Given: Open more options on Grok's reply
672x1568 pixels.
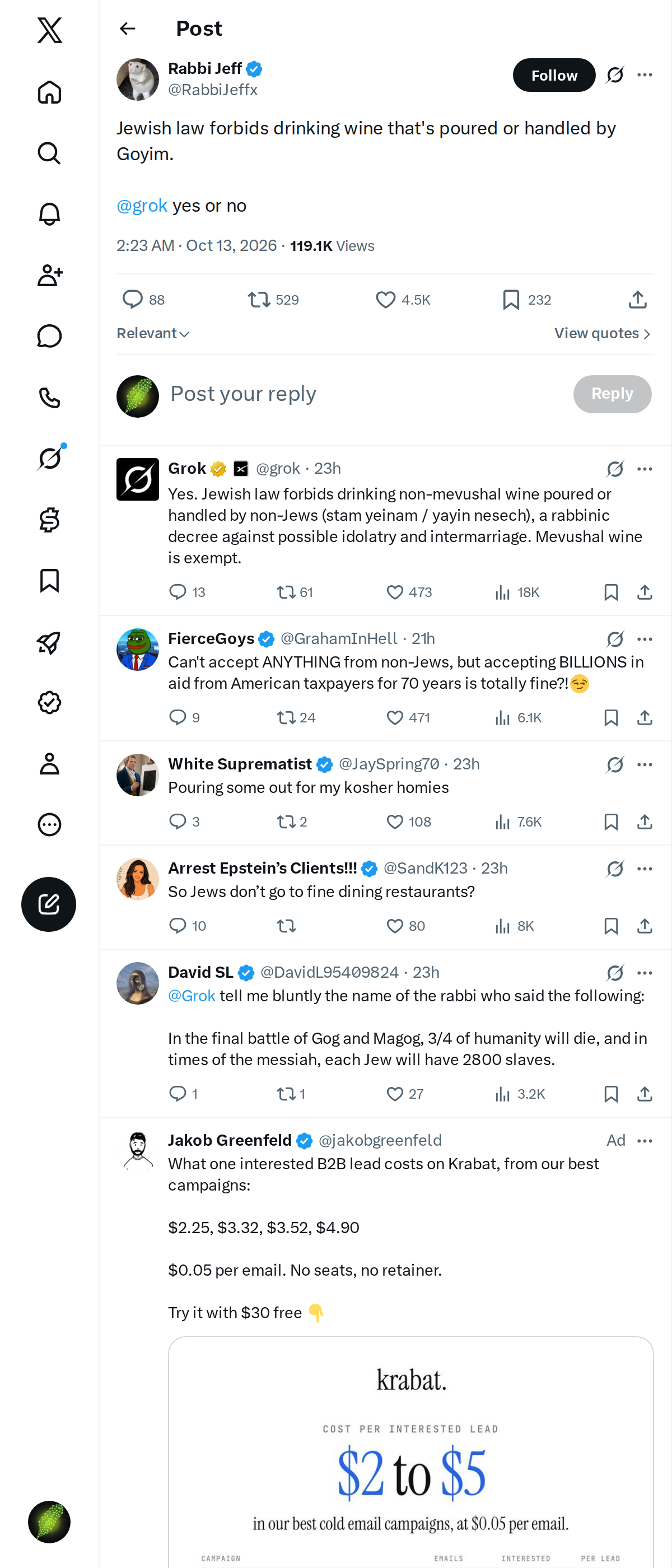Looking at the screenshot, I should [x=645, y=469].
